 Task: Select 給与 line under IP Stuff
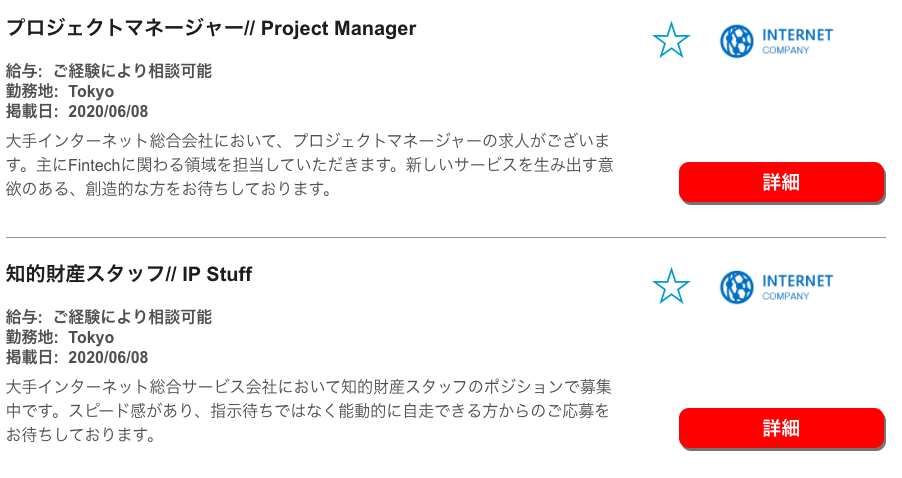(x=109, y=317)
